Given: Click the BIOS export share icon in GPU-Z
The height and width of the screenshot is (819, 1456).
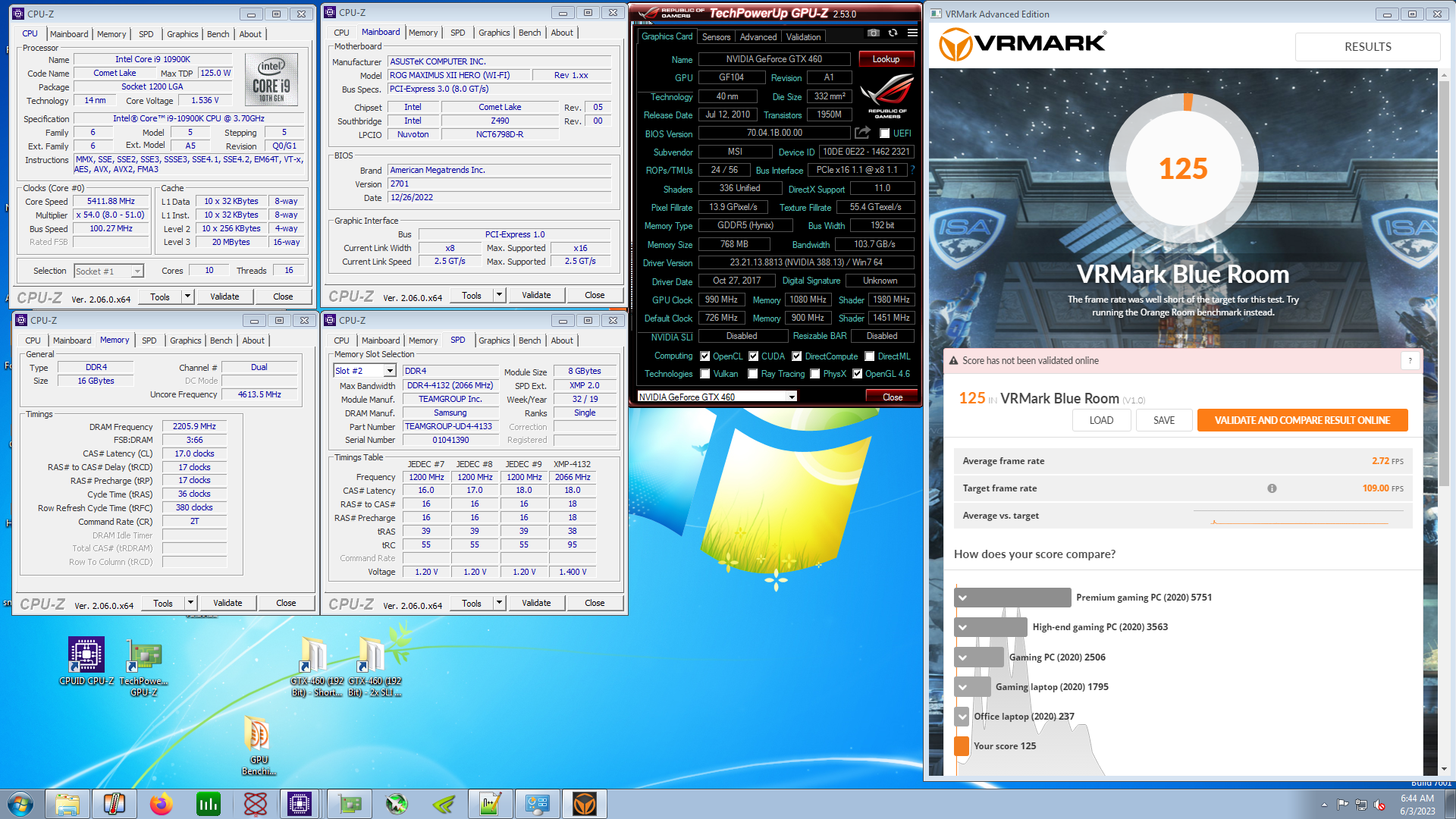Looking at the screenshot, I should [862, 133].
